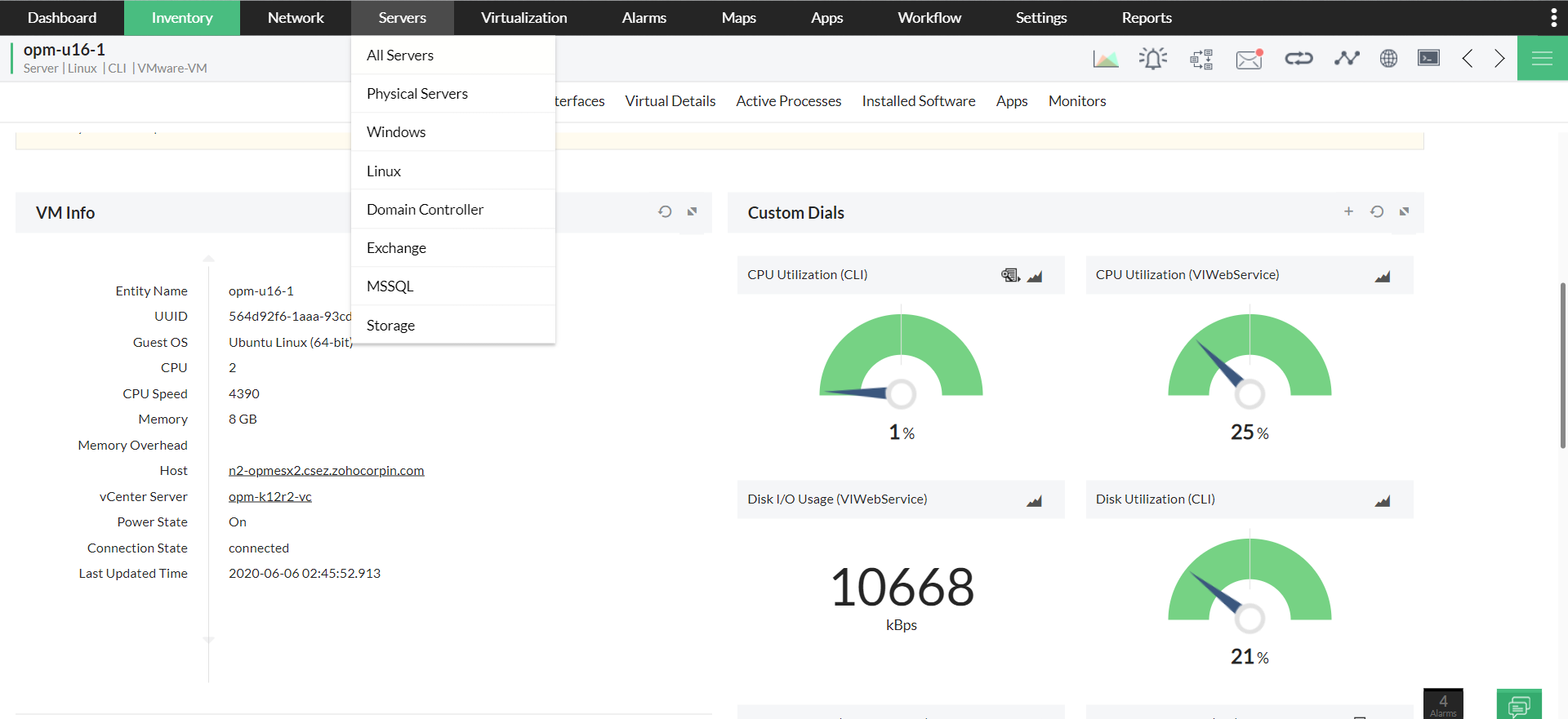
Task: Open the area graph icon in toolbar
Action: point(1106,59)
